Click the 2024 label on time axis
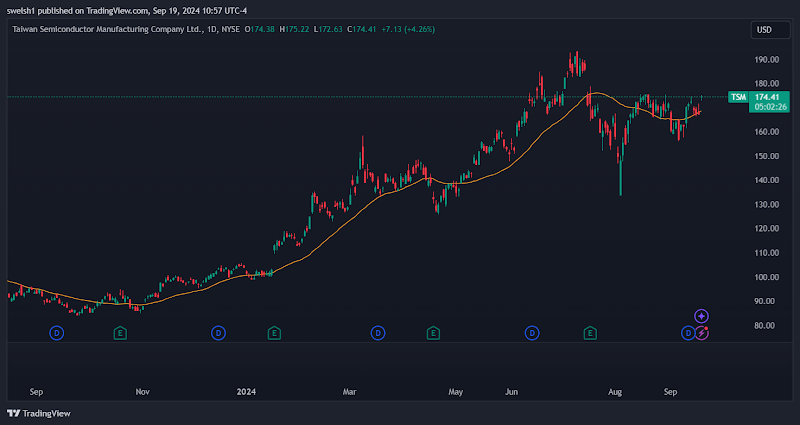 [246, 392]
